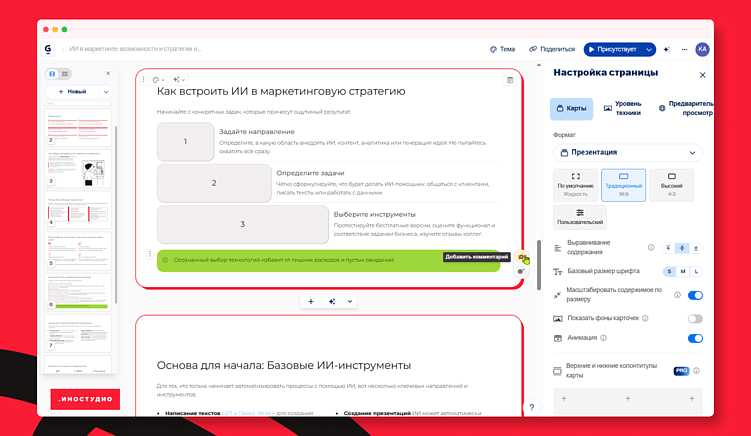Click the PRO badge for headers/footers

pos(681,371)
